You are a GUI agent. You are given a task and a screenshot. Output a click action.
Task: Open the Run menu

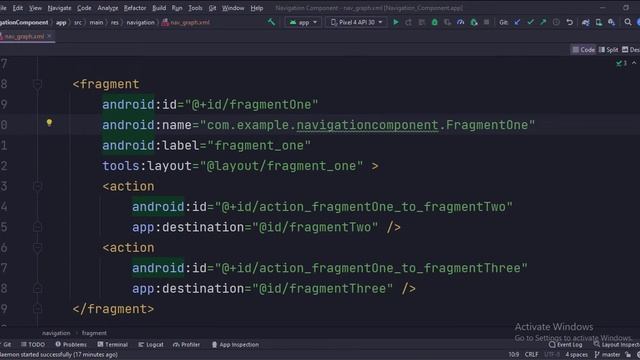[x=177, y=8]
